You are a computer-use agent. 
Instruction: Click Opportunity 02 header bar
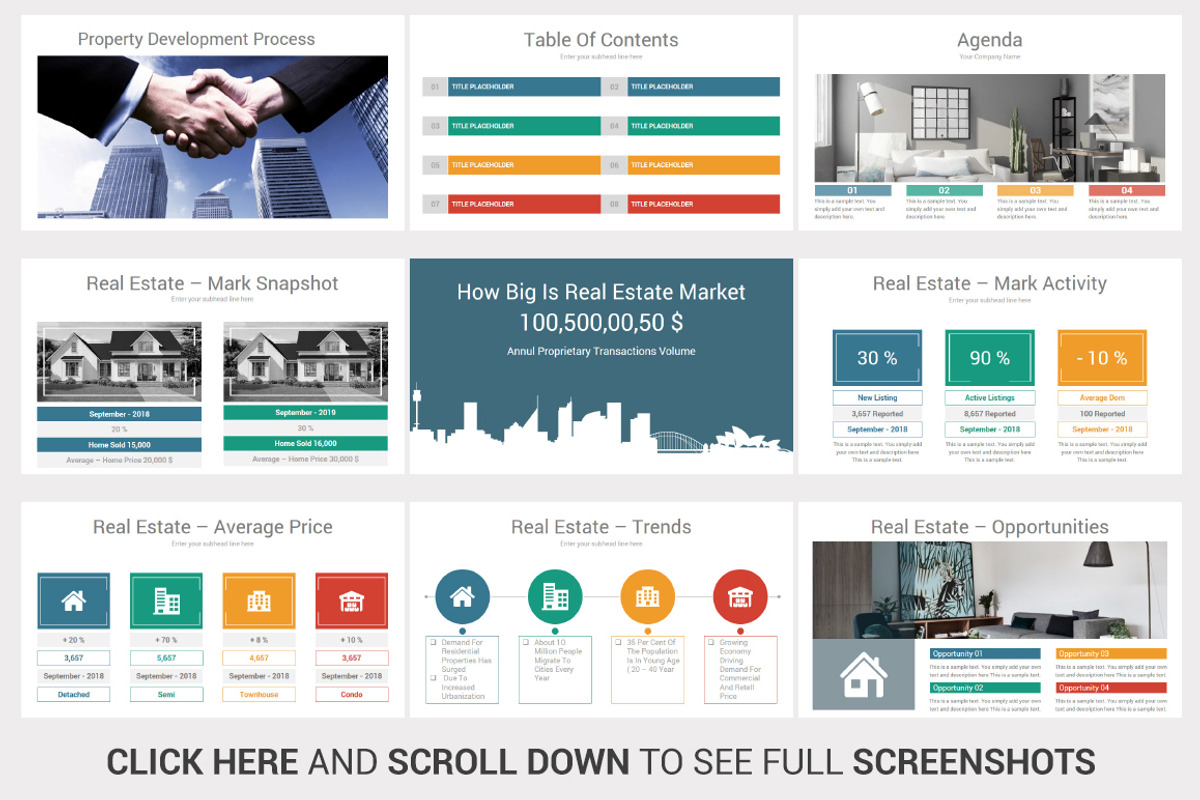point(985,688)
